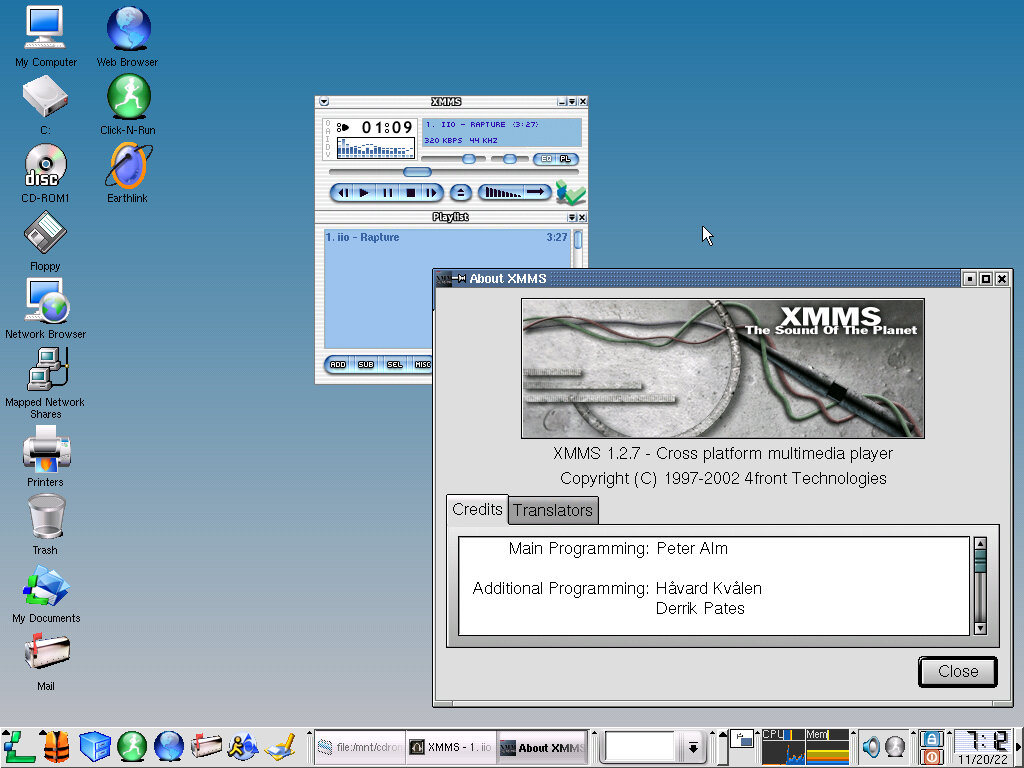Stop playback in XMMS player
Viewport: 1024px width, 768px height.
[409, 193]
